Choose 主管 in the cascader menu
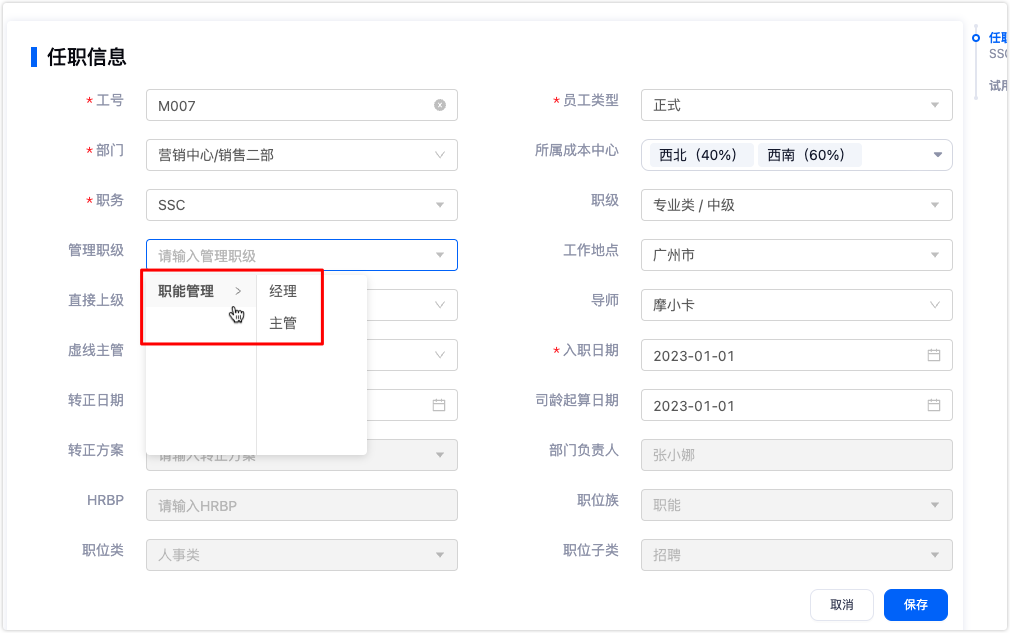 coord(283,323)
